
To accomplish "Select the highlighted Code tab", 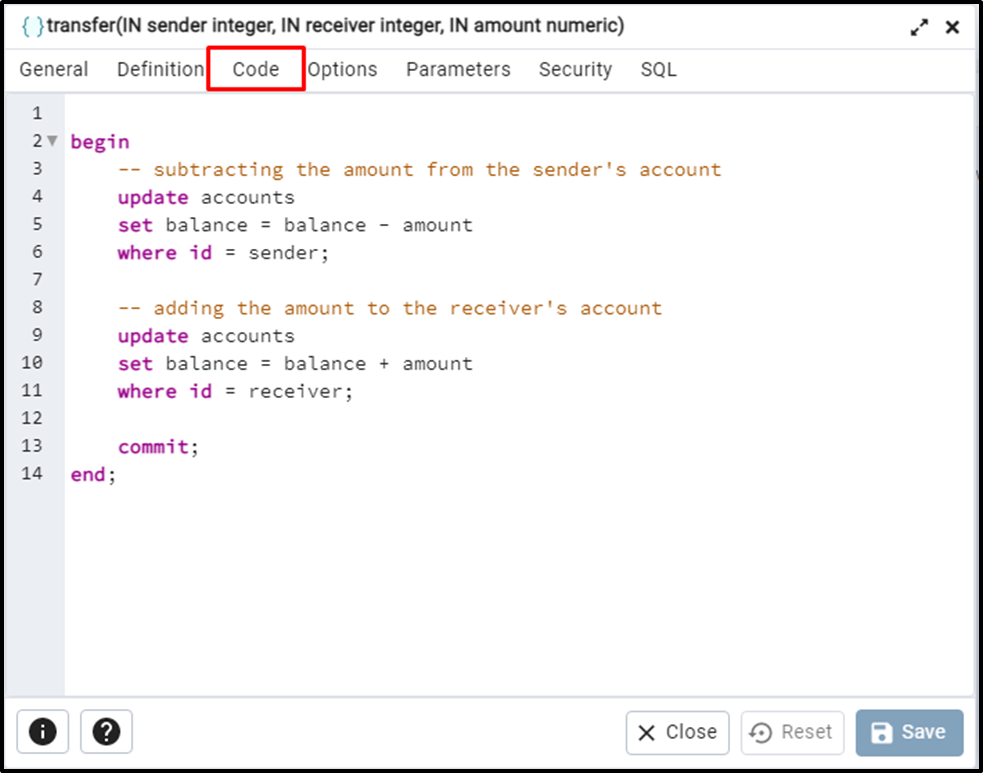I will tap(256, 69).
